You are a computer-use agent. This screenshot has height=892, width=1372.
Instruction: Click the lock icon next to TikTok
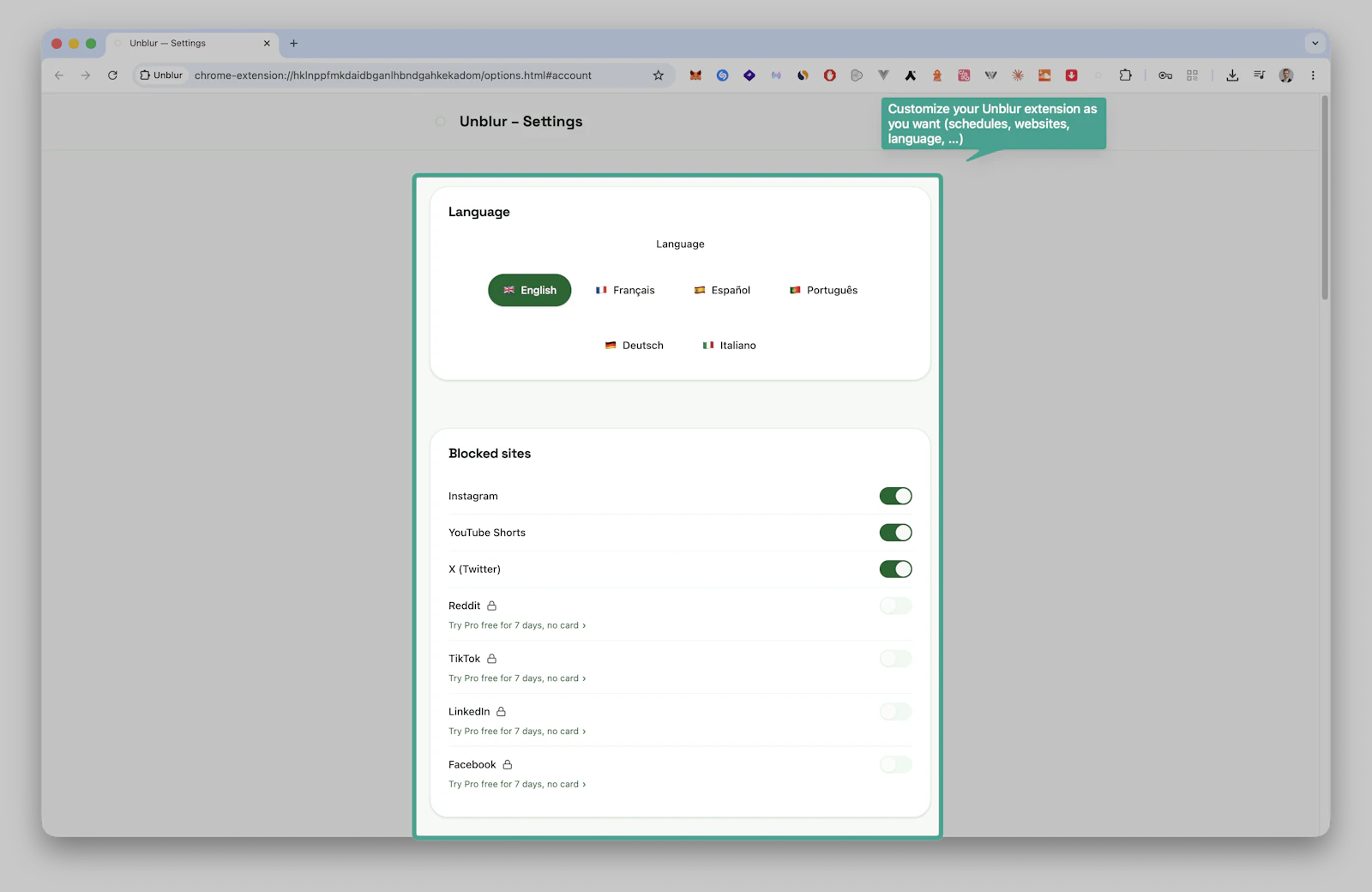(x=491, y=659)
